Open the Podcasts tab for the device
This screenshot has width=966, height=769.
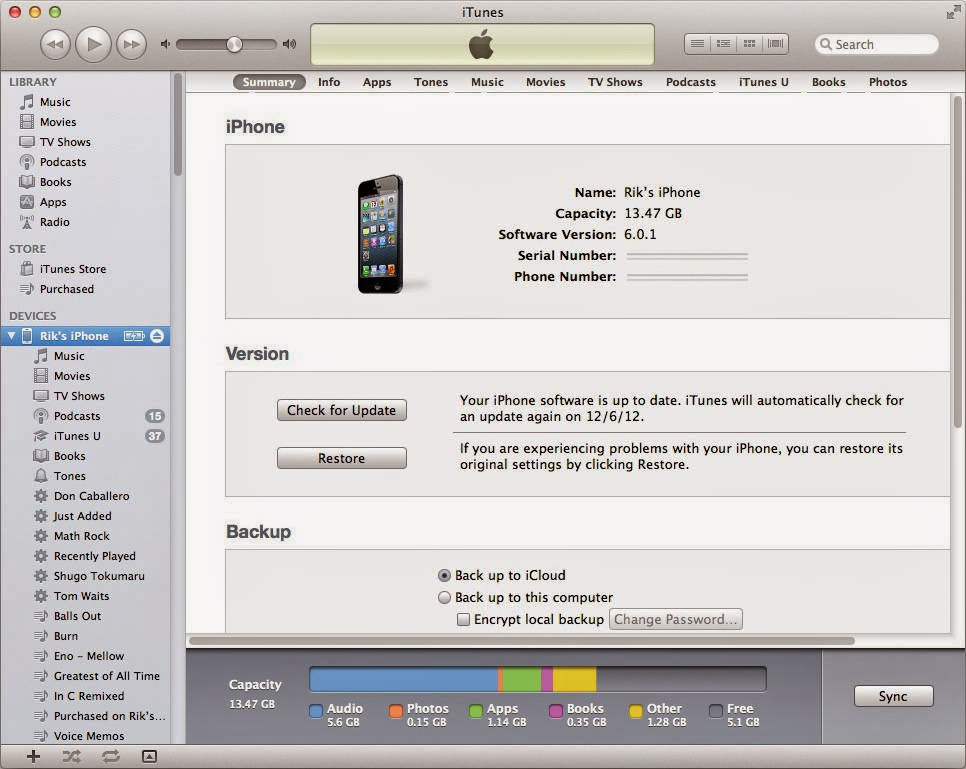click(690, 82)
